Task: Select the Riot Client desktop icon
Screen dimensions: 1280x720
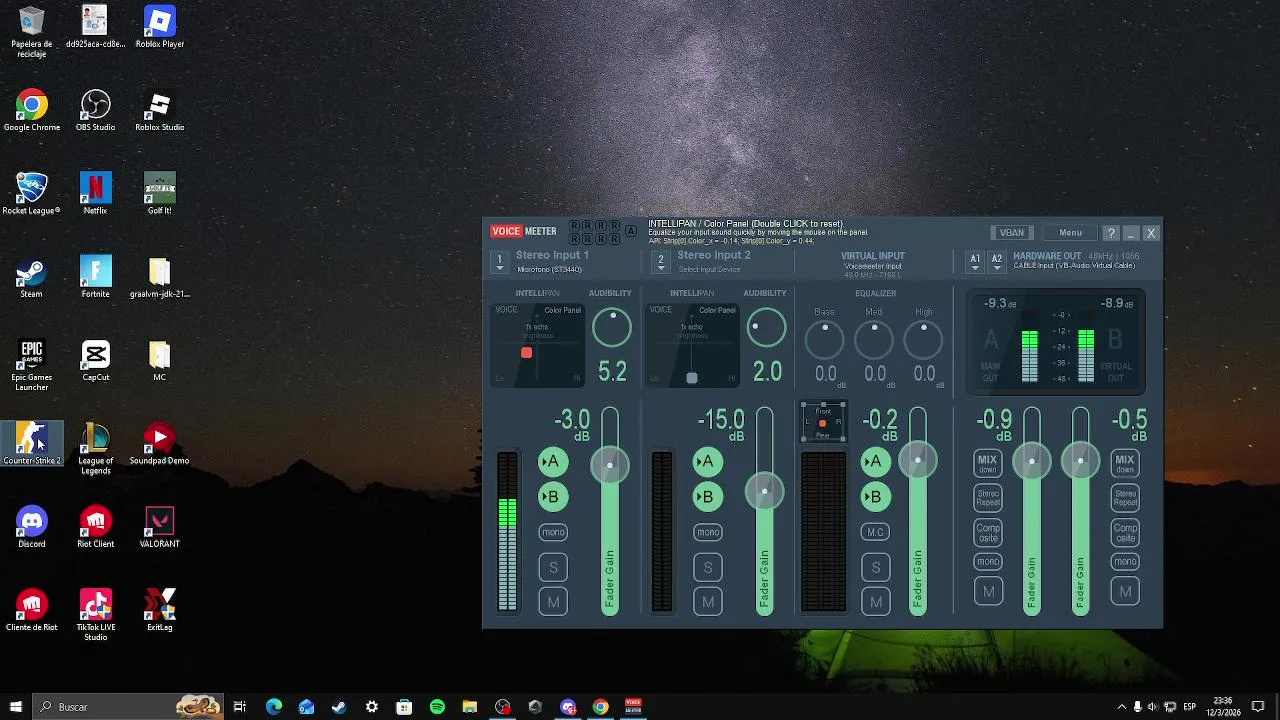Action: pos(96,527)
